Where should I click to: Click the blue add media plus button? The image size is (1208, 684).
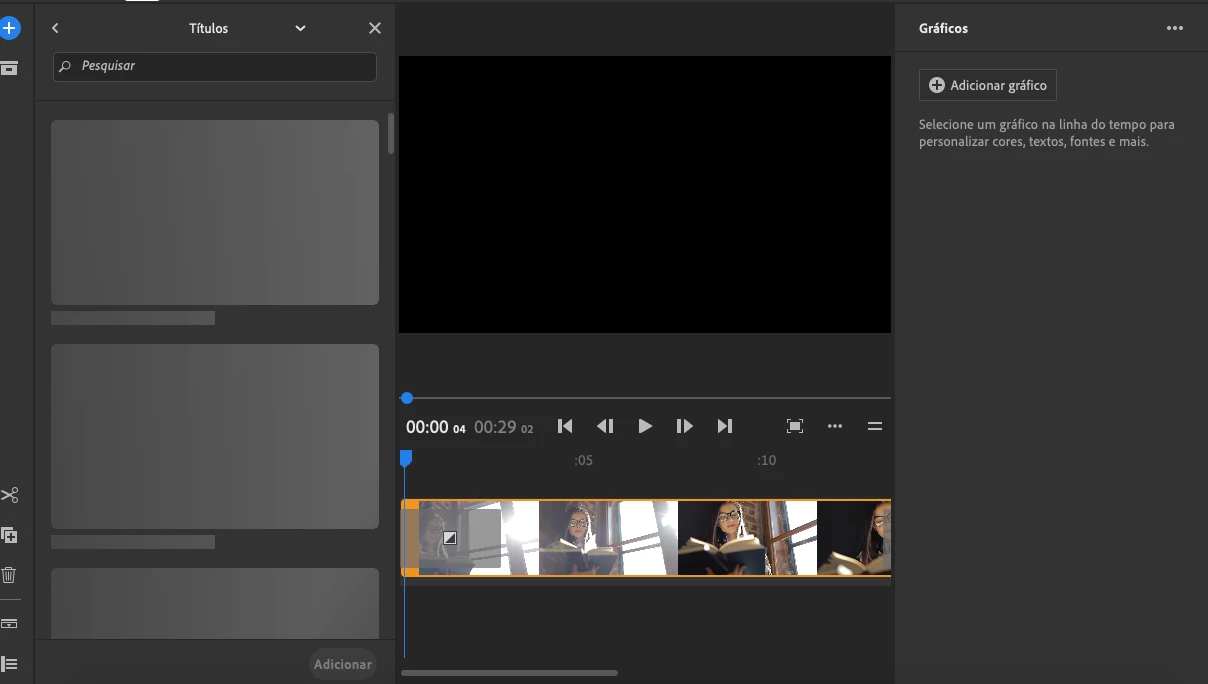point(9,28)
